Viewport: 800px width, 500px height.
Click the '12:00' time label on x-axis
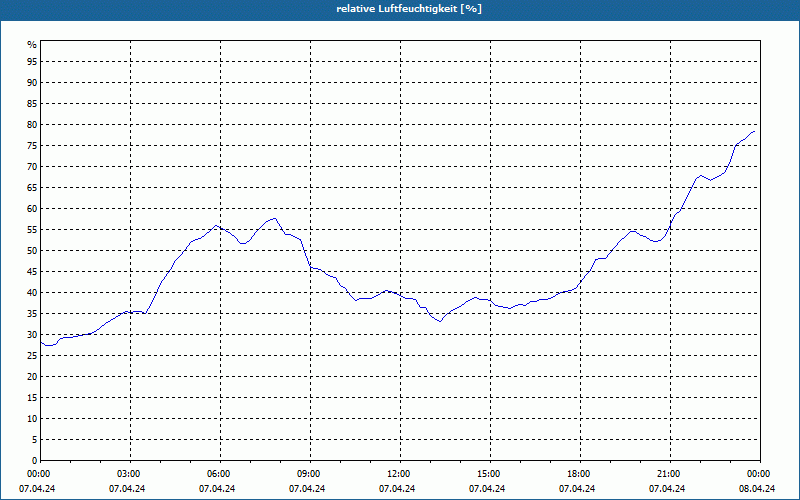397,474
